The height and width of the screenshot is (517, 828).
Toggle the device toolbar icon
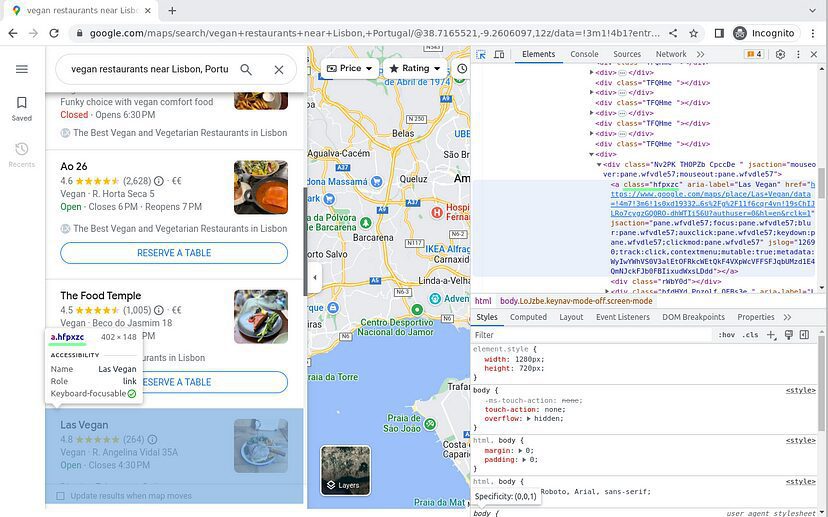coord(499,54)
